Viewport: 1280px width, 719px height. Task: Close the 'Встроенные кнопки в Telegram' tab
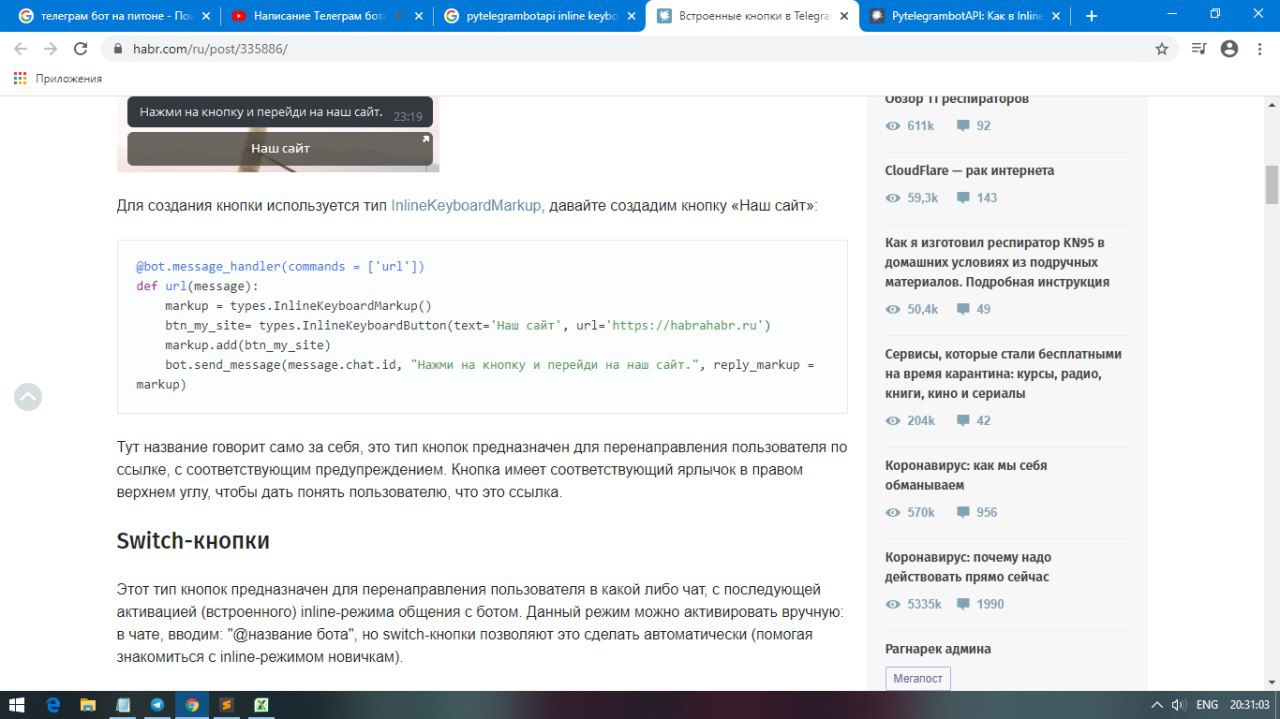[843, 16]
